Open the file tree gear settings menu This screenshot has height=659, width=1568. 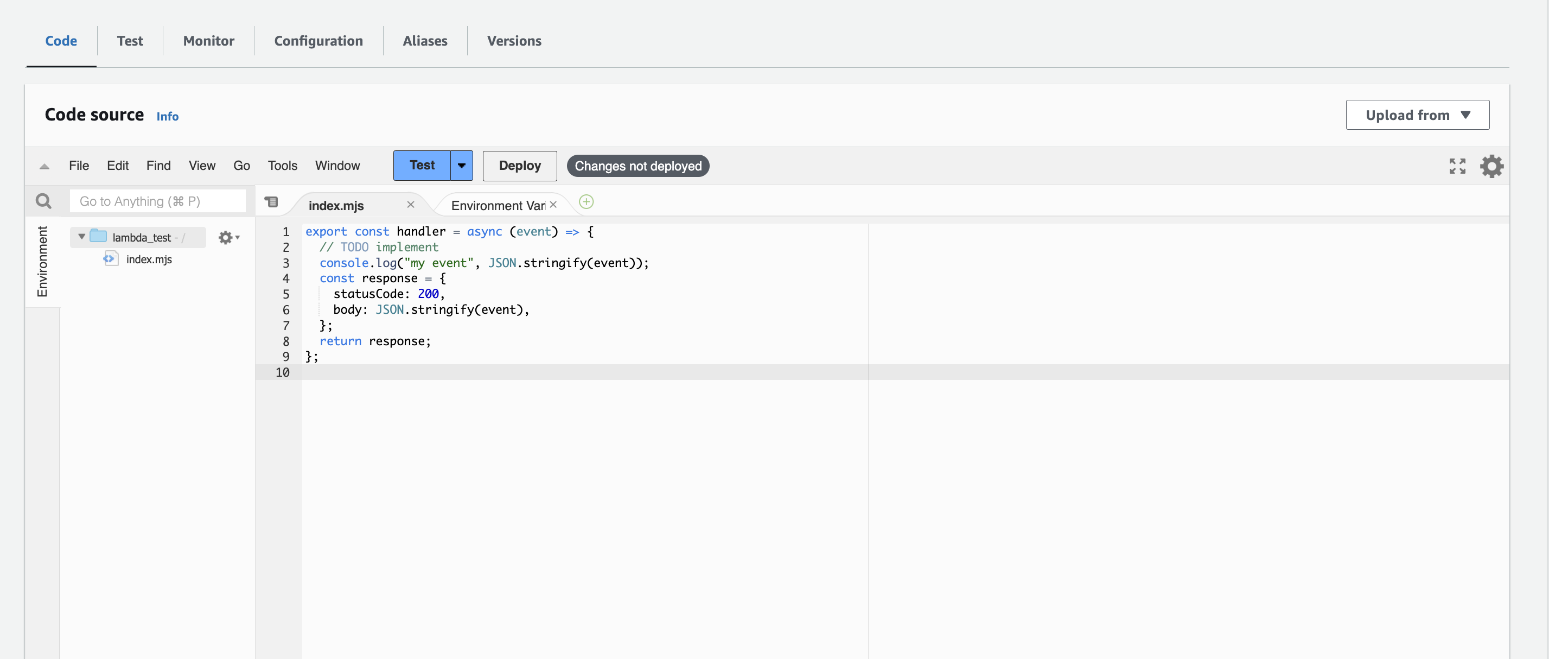point(228,238)
